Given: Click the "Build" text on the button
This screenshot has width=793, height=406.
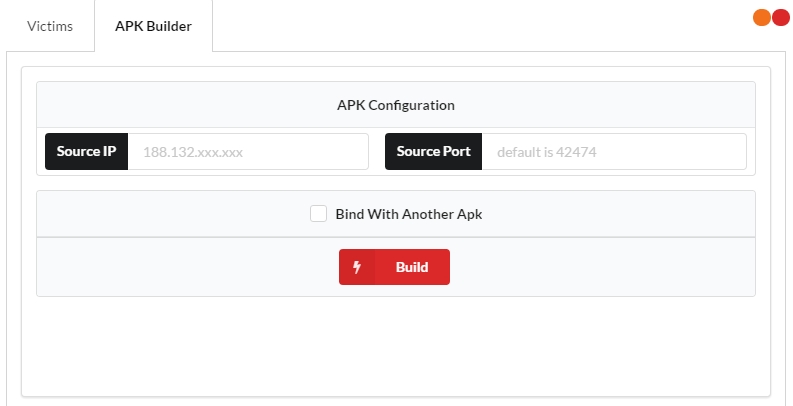Looking at the screenshot, I should click(412, 267).
